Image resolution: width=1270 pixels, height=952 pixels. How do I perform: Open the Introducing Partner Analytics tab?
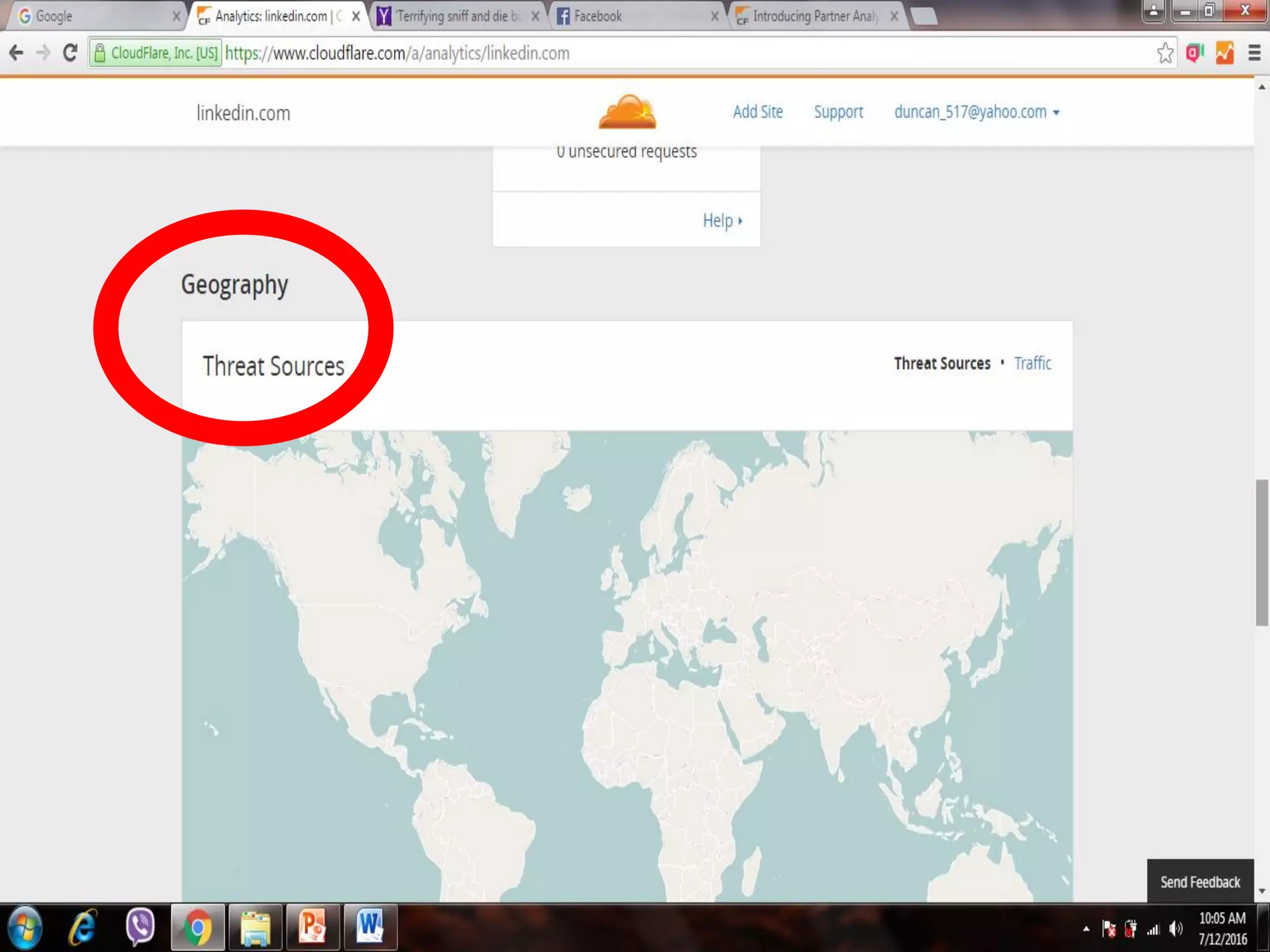(812, 16)
